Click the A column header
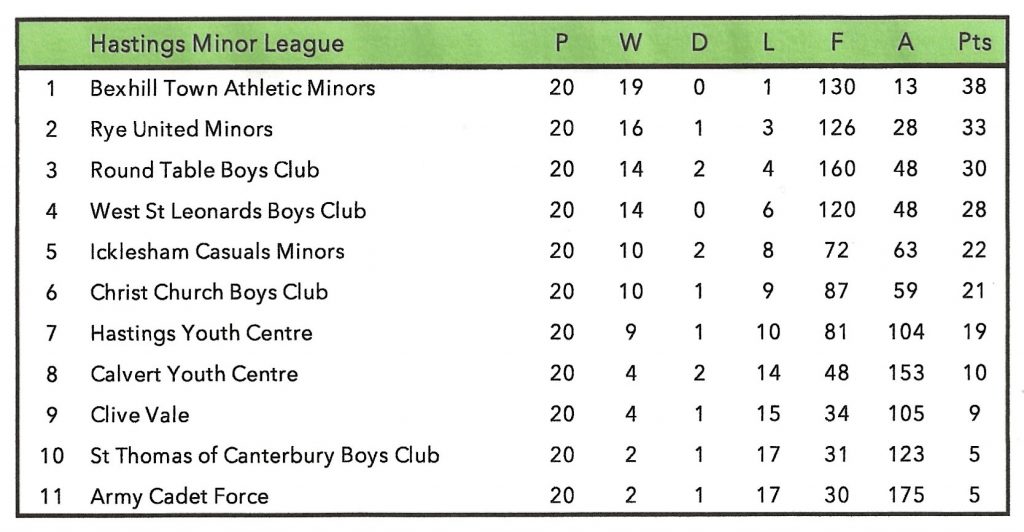 click(x=905, y=43)
